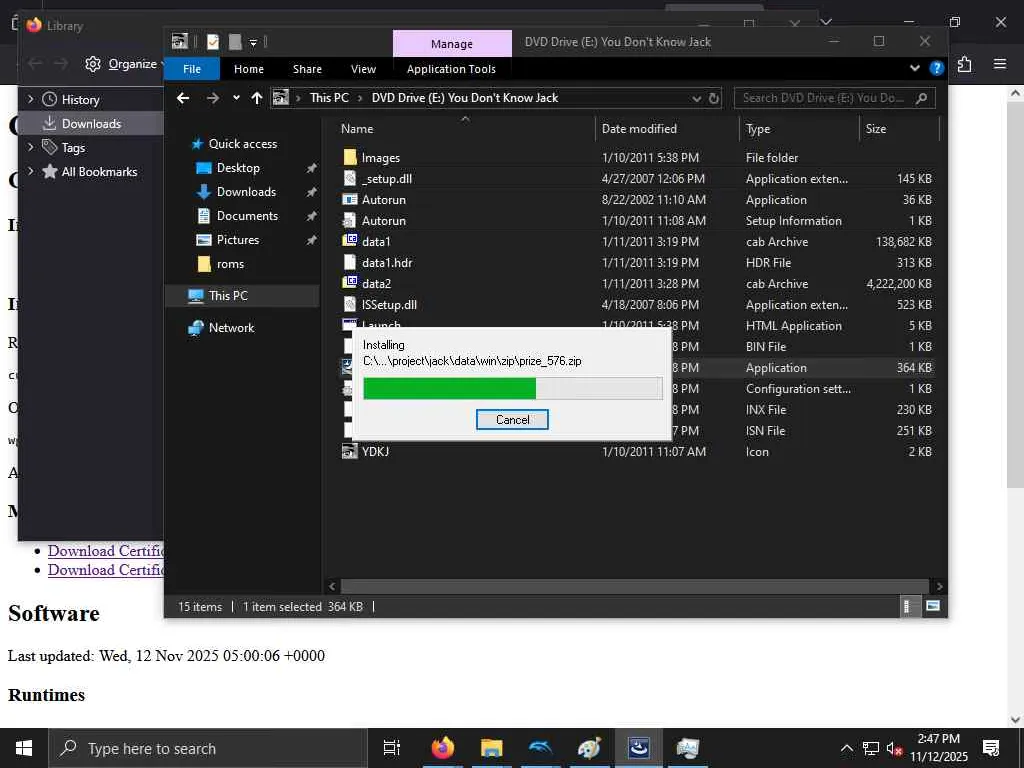Click the Images folder icon
The image size is (1024, 768).
[350, 157]
